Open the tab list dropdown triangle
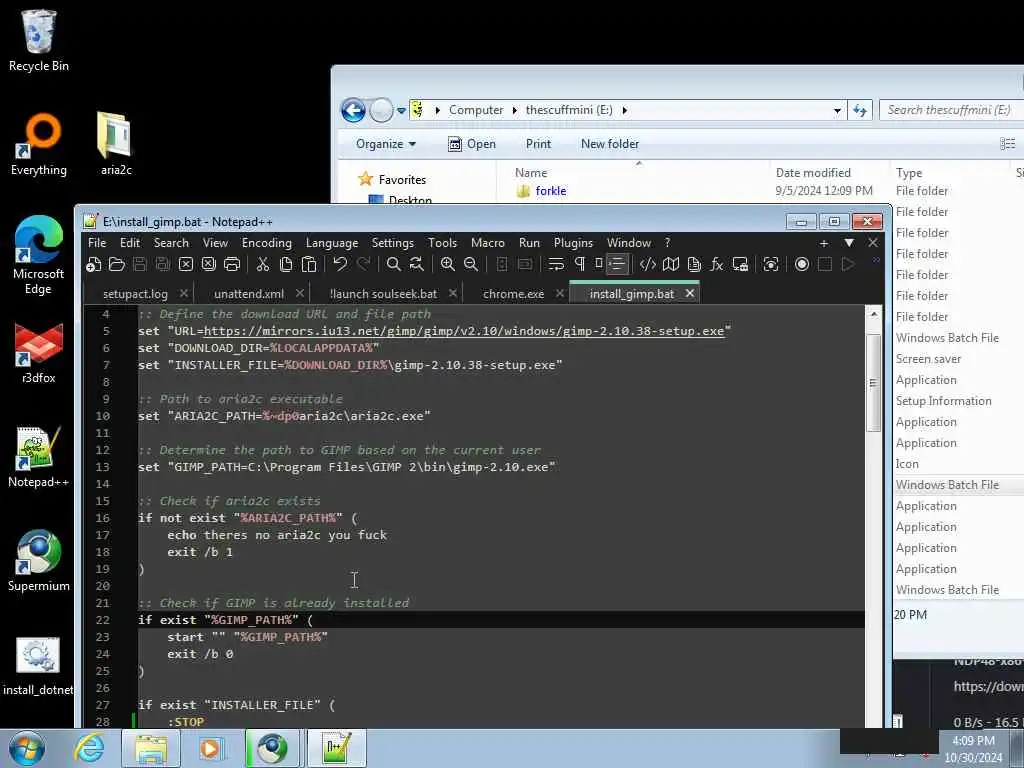Image resolution: width=1024 pixels, height=768 pixels. [x=849, y=243]
